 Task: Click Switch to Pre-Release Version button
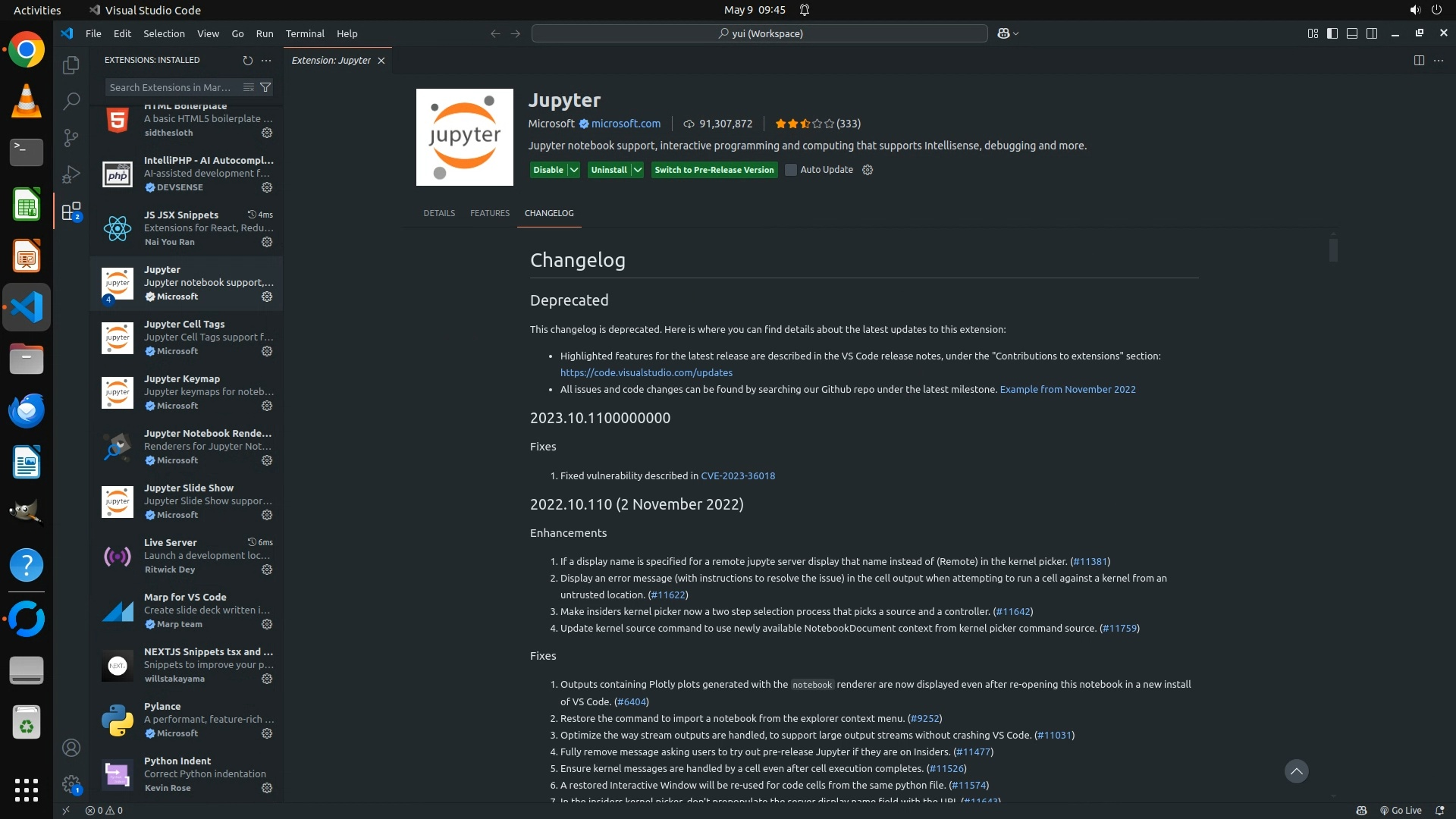click(714, 170)
